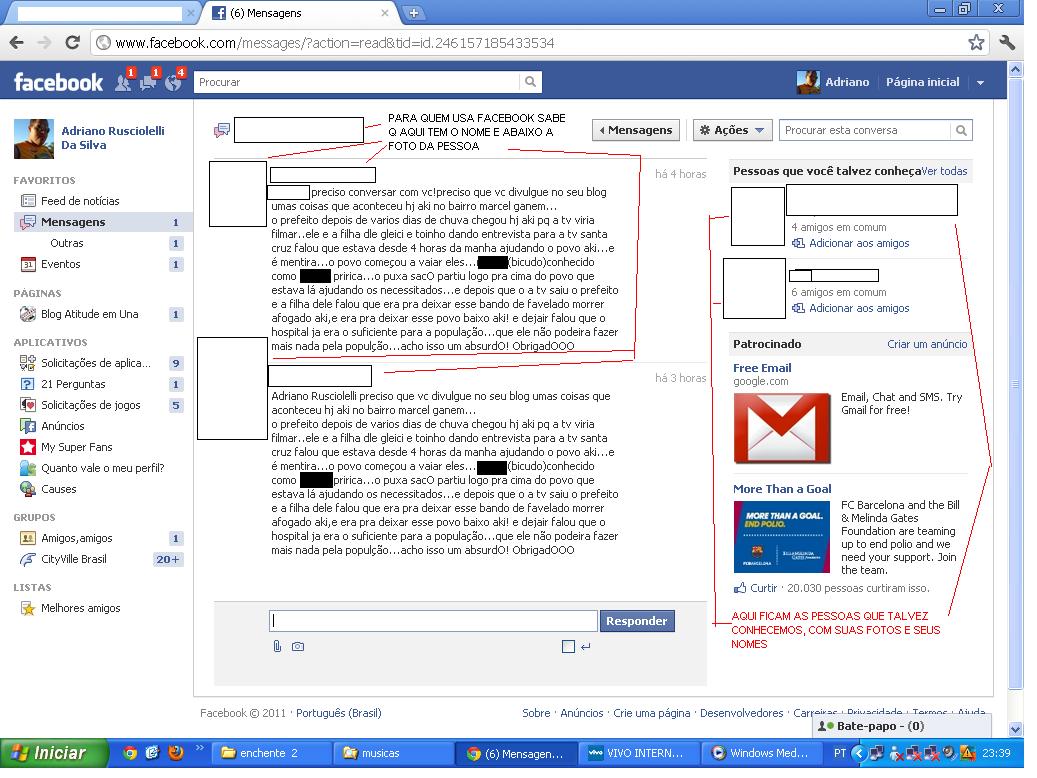1037x778 pixels.
Task: Open account dropdown arrow in header
Action: click(980, 83)
